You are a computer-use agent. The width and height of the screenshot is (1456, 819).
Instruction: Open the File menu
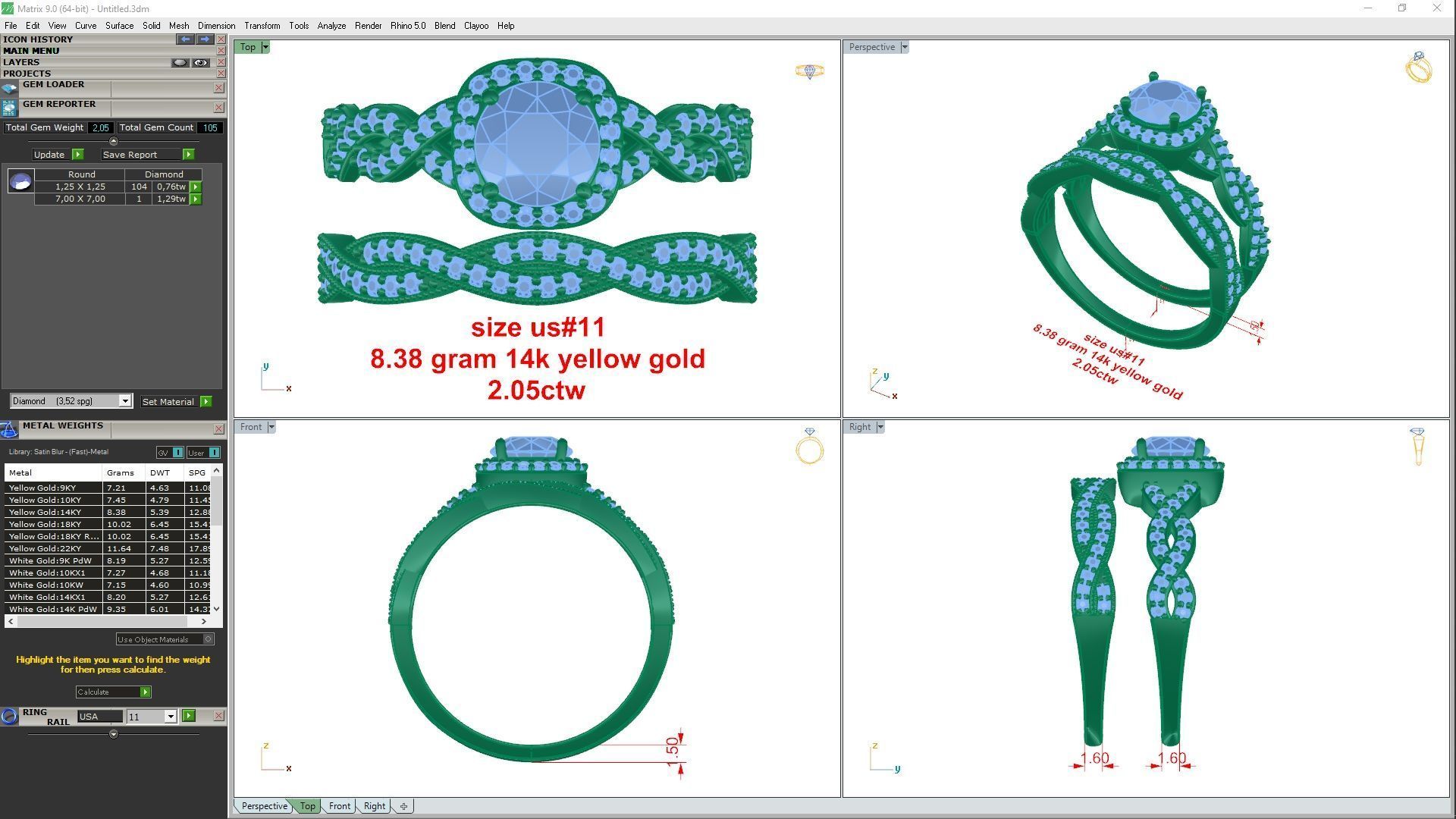click(11, 26)
